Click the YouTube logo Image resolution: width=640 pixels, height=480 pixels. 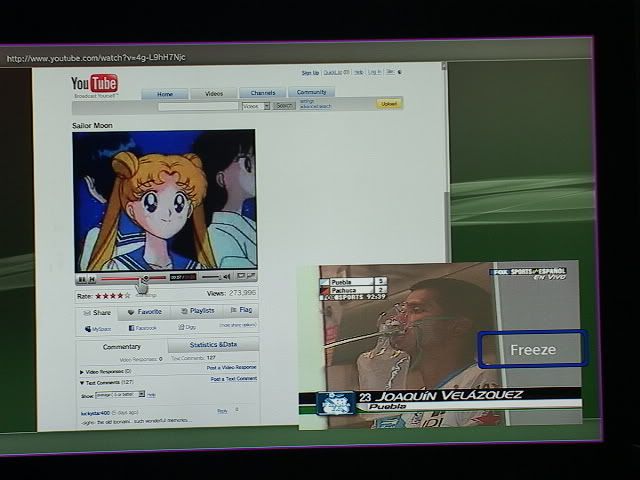tap(95, 84)
